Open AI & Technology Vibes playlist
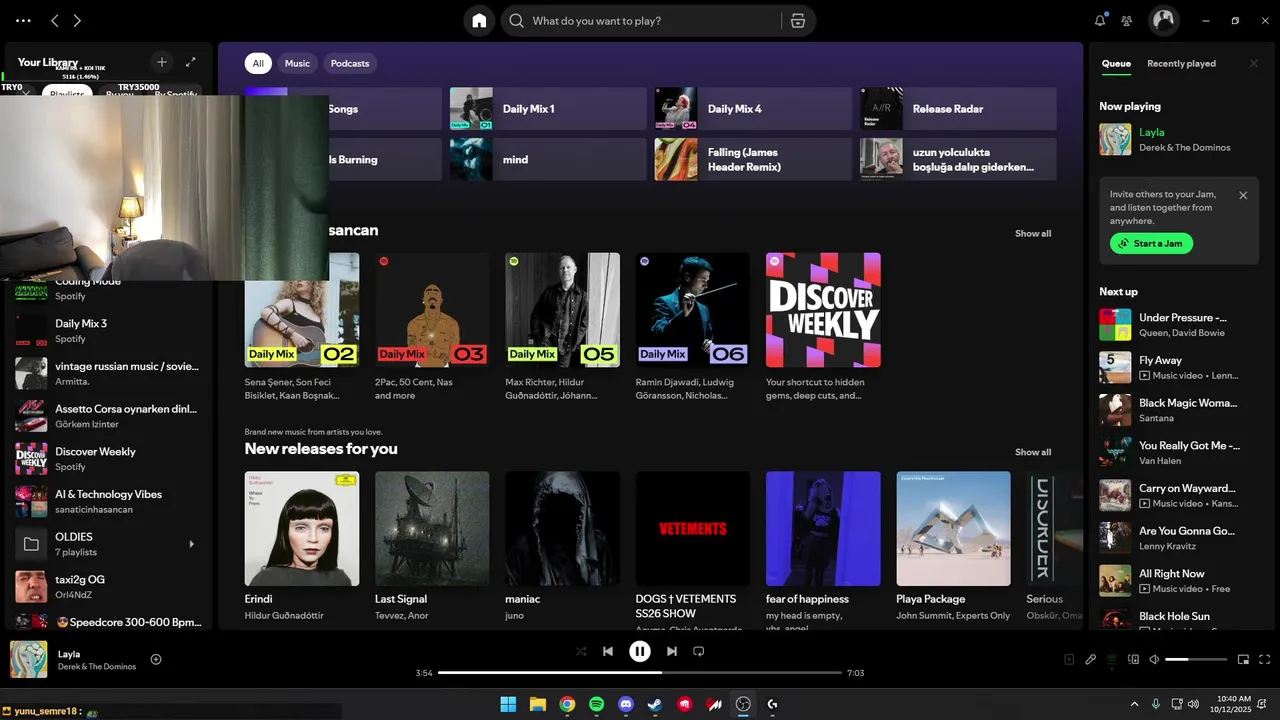This screenshot has height=720, width=1280. pyautogui.click(x=107, y=501)
